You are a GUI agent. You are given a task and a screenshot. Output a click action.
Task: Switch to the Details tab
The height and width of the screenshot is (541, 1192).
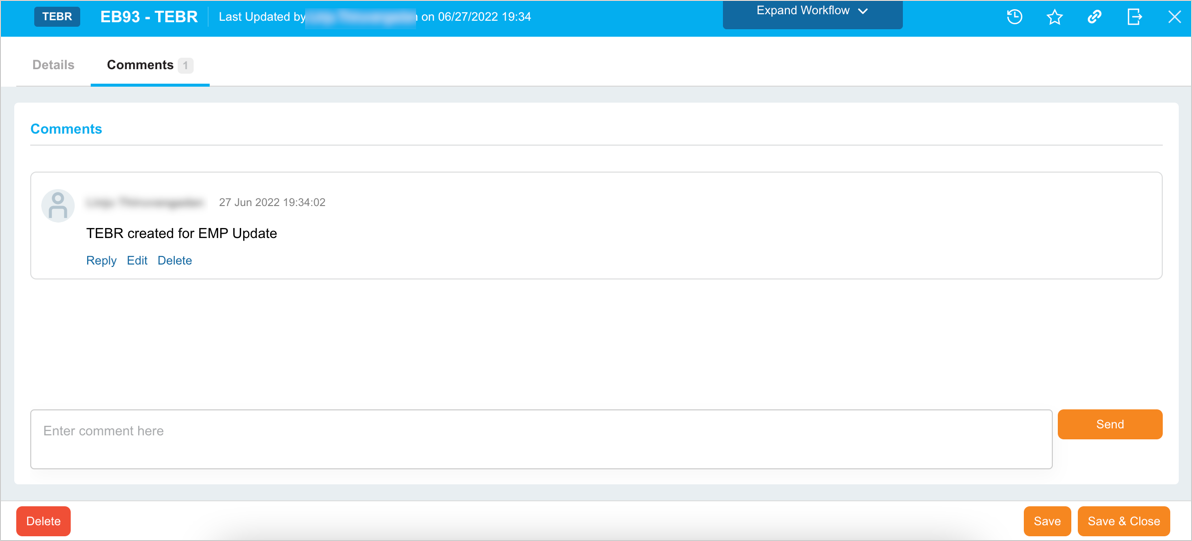(x=53, y=65)
